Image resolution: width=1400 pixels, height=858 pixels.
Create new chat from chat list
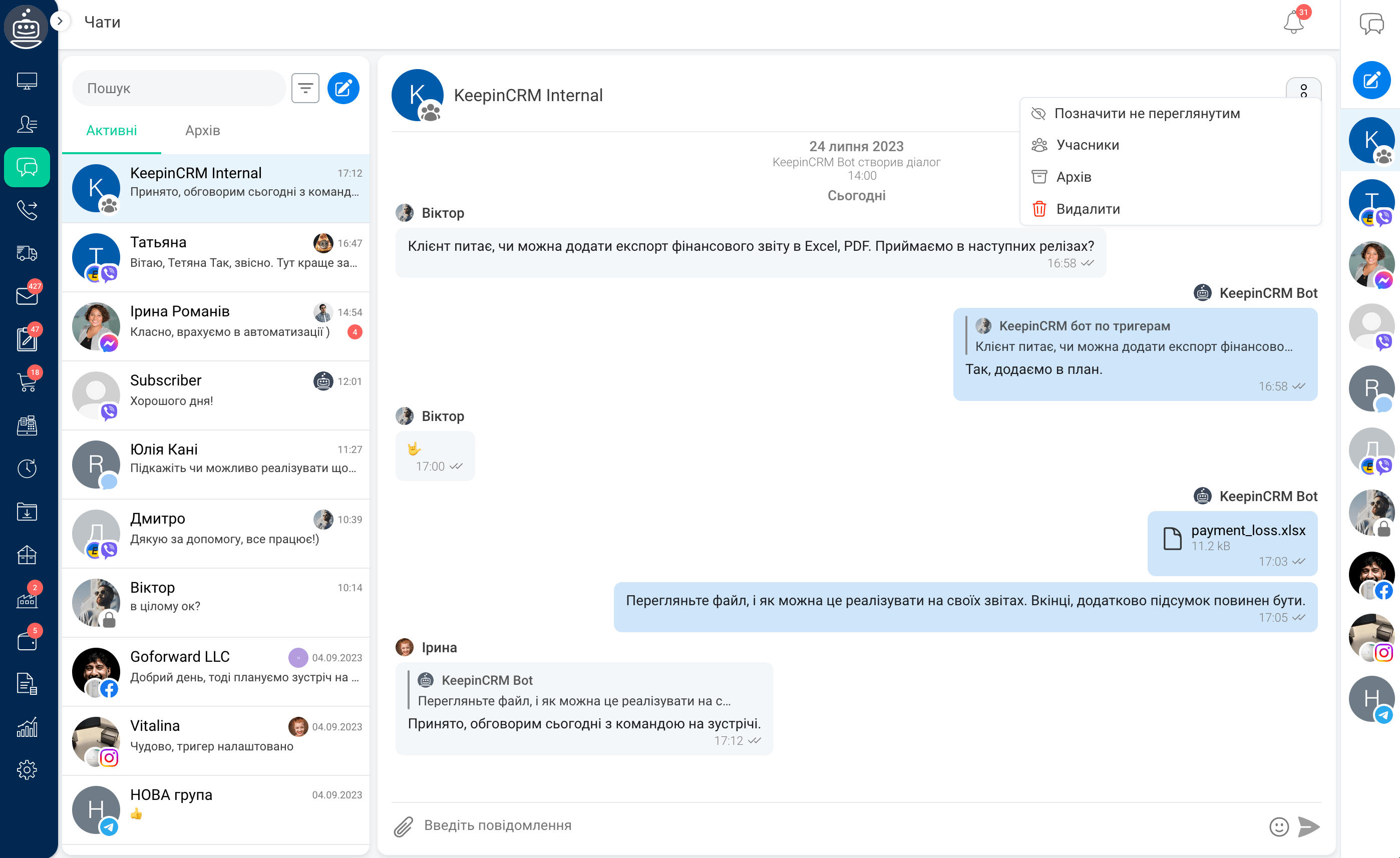(343, 88)
